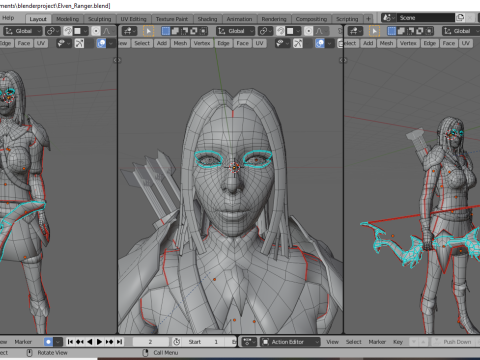Open Mesh menu in middle viewport
The width and height of the screenshot is (480, 360).
pyautogui.click(x=180, y=43)
